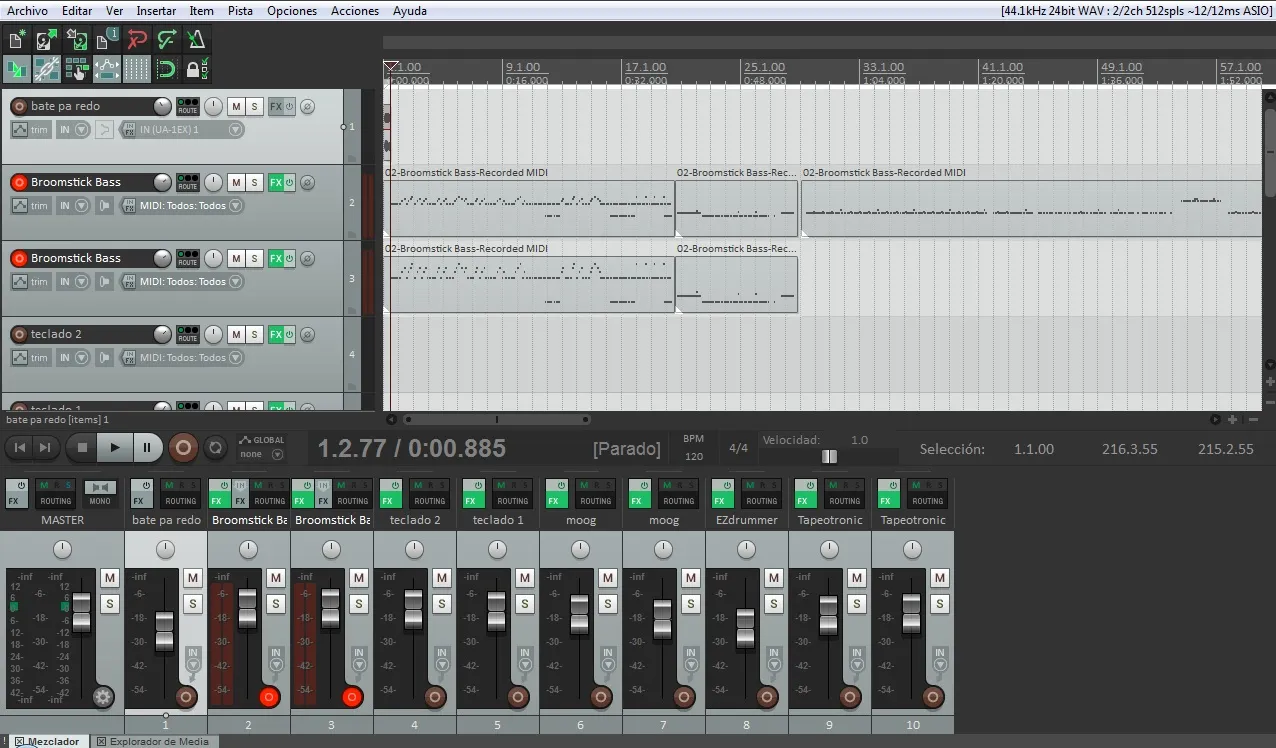Open envelope trim button on teclado 2 track
The image size is (1276, 748).
[31, 358]
